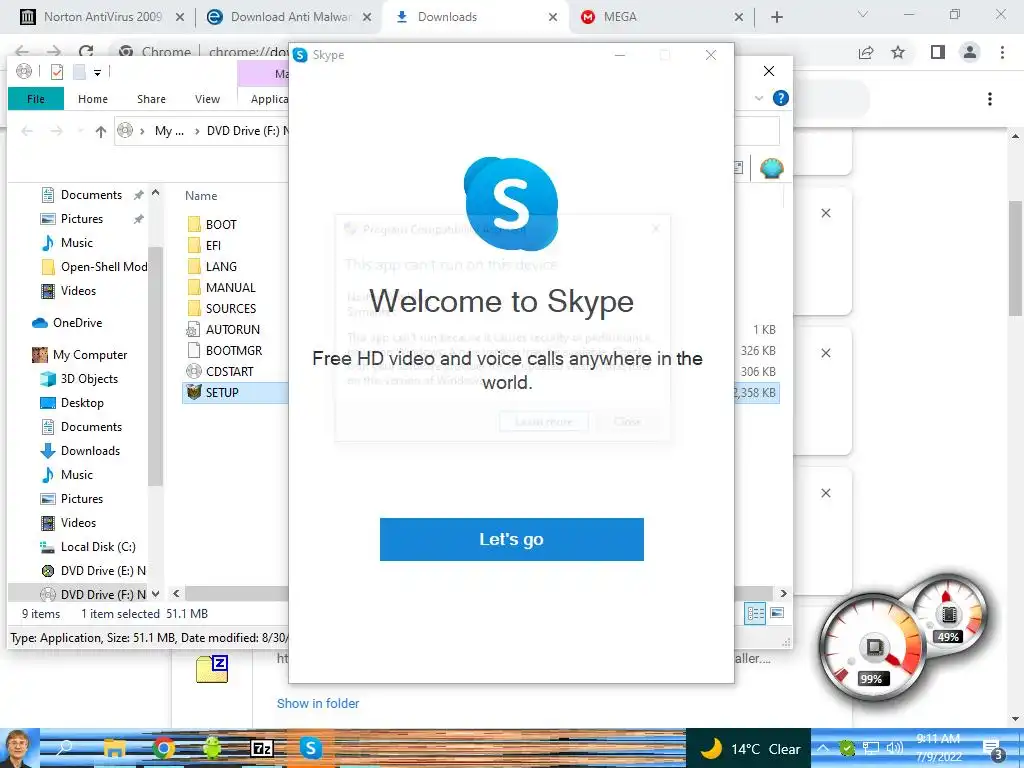
Task: Click the shell icon in Explorer toolbar
Action: click(x=771, y=168)
